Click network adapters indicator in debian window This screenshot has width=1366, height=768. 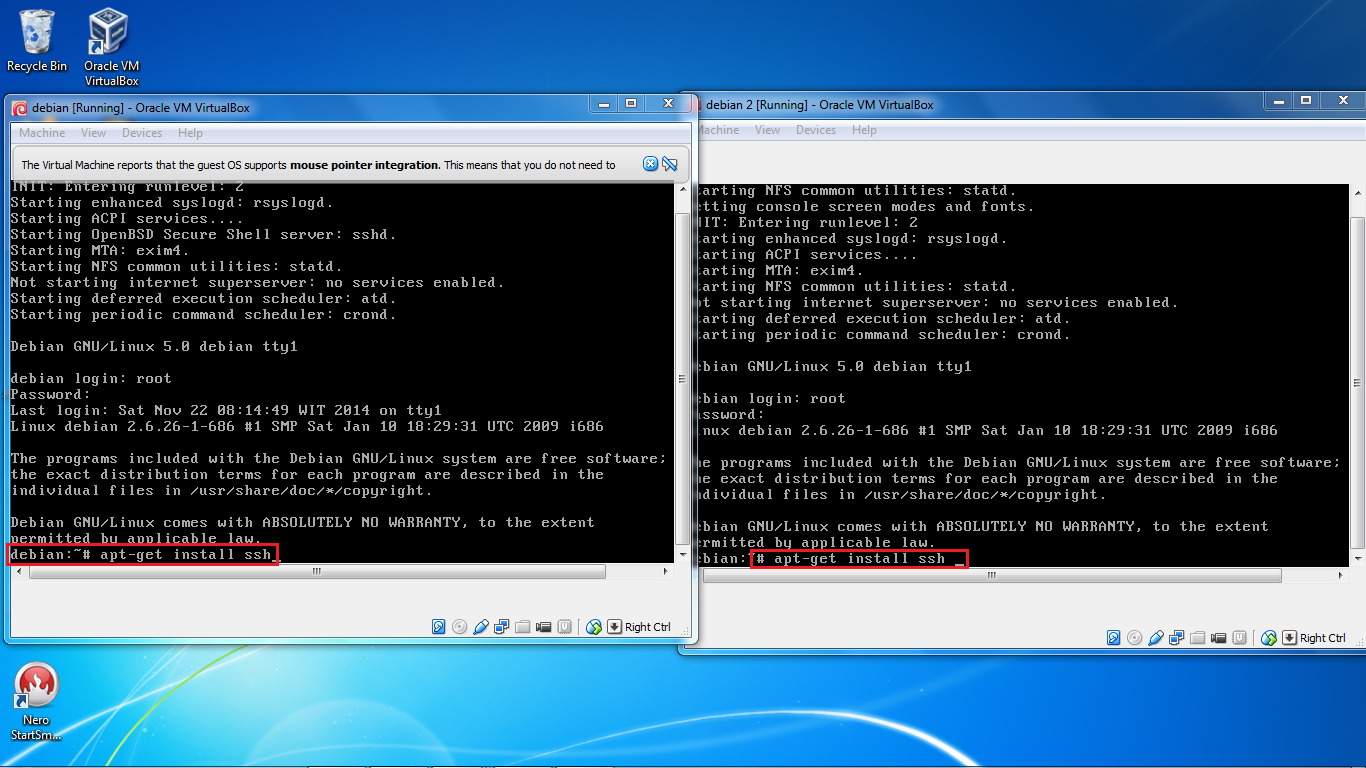coord(502,627)
